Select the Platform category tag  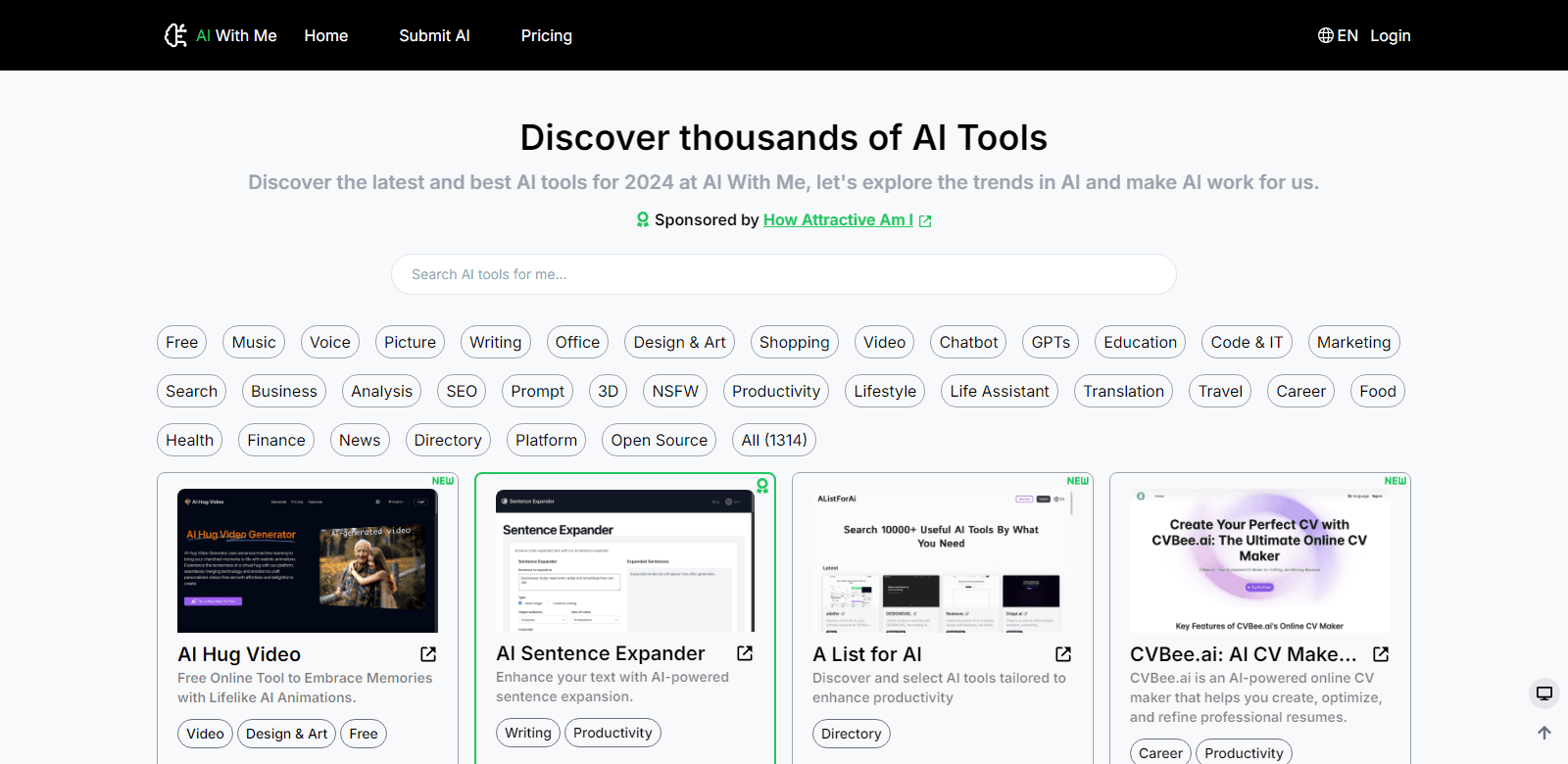(x=547, y=440)
